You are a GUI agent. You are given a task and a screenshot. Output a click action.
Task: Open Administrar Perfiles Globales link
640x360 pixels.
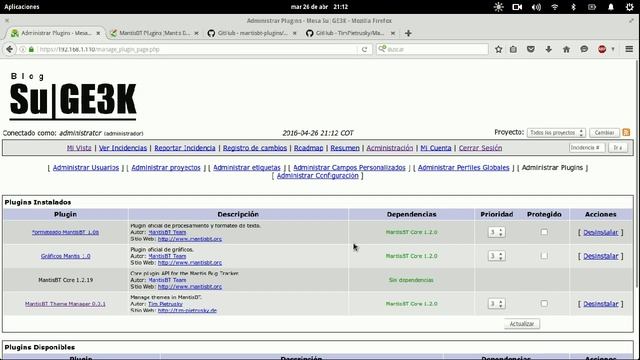[464, 167]
